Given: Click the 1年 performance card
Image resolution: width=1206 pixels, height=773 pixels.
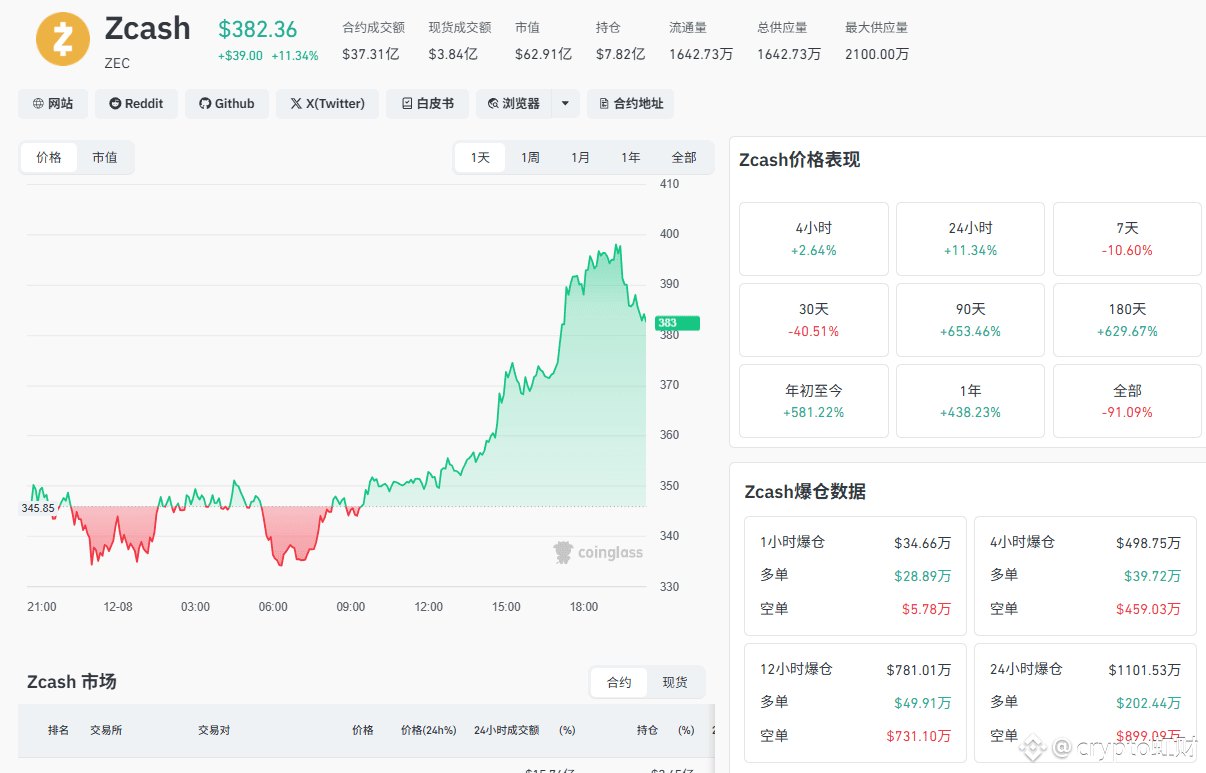Looking at the screenshot, I should pos(970,401).
